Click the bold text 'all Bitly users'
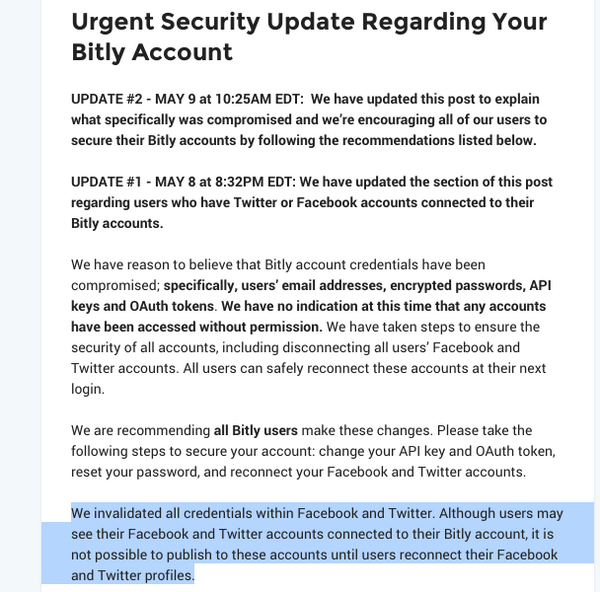 click(256, 431)
